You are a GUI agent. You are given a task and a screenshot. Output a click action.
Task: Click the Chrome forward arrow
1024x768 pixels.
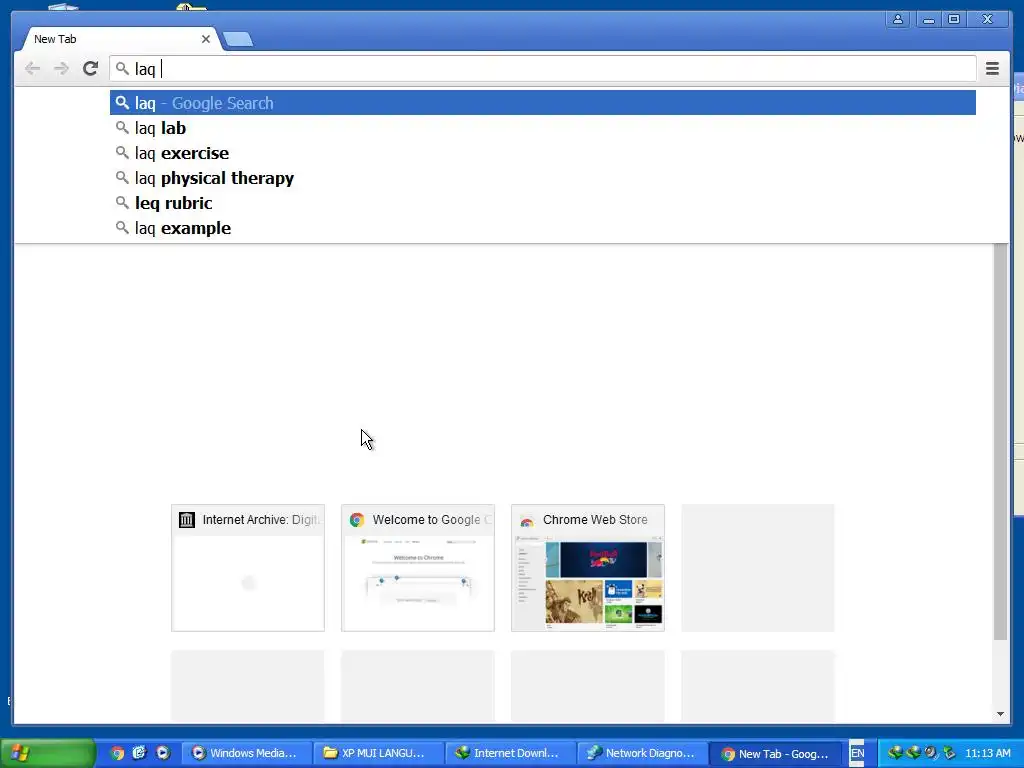61,69
